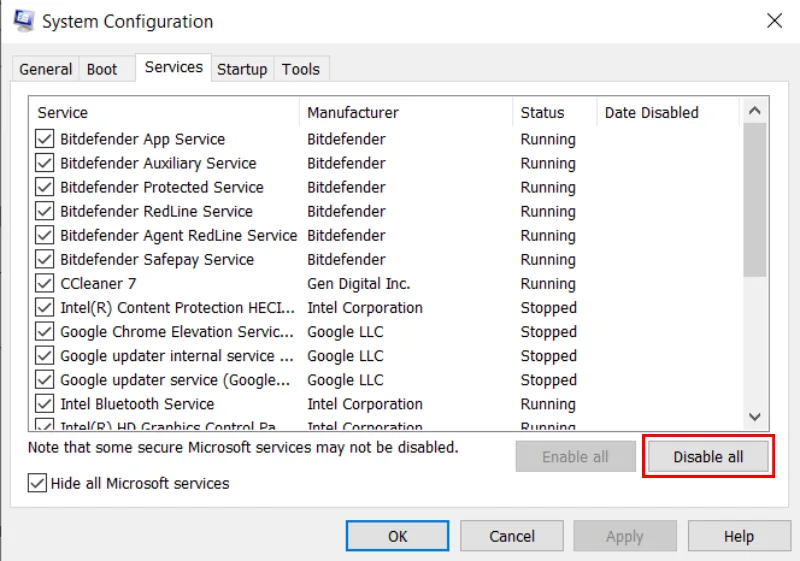This screenshot has height=561, width=800.
Task: Click the Enable all button
Action: point(576,456)
